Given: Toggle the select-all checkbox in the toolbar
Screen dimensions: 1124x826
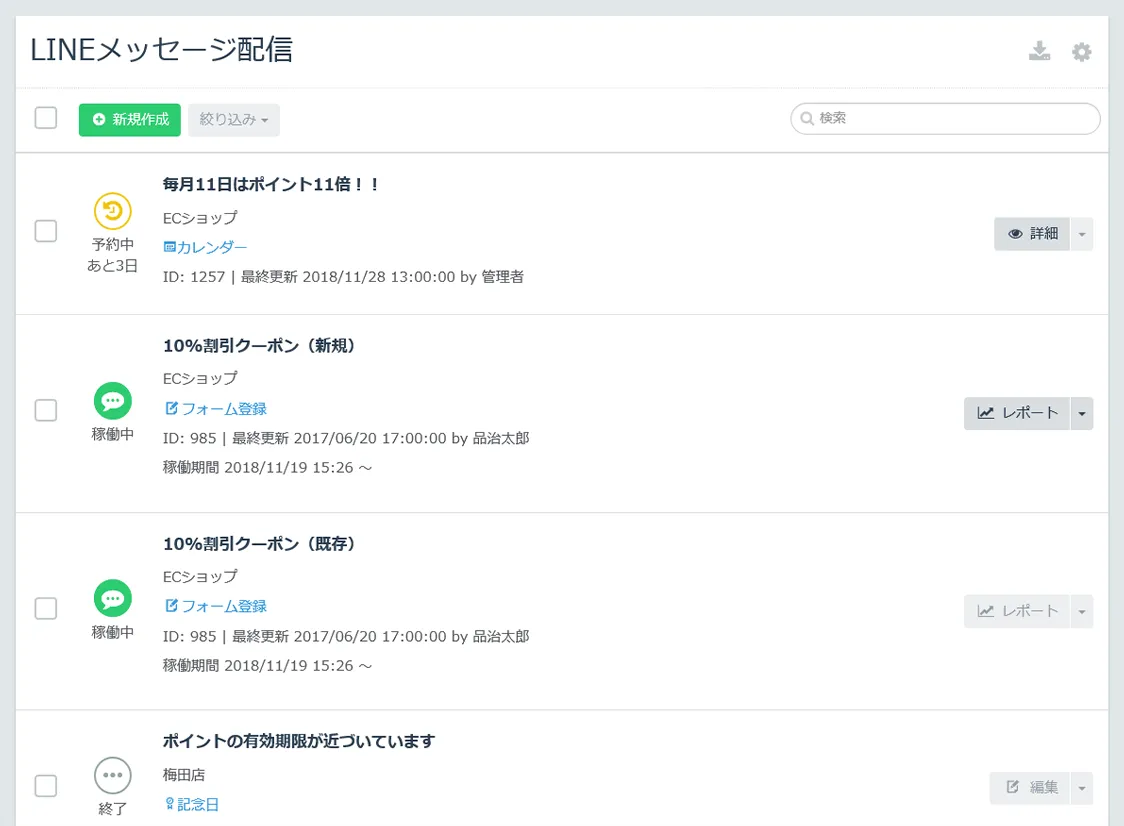Looking at the screenshot, I should pyautogui.click(x=46, y=118).
